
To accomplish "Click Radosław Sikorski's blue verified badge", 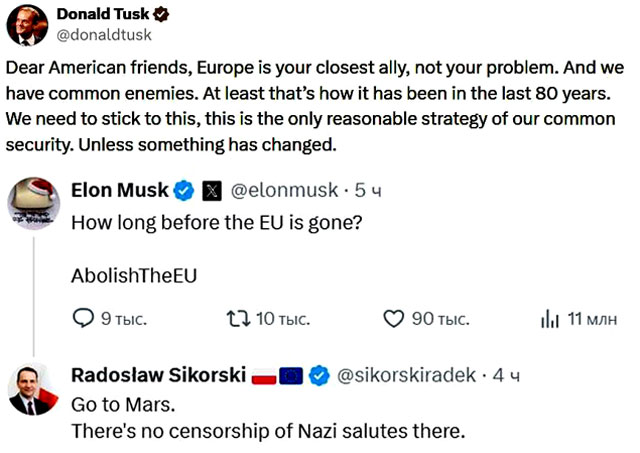I will tap(319, 376).
